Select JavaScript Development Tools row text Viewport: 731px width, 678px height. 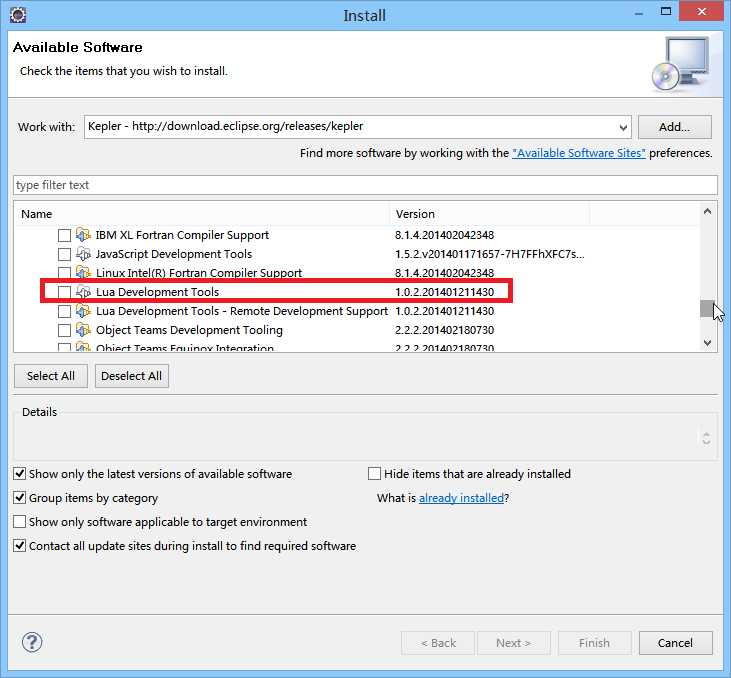pos(173,254)
